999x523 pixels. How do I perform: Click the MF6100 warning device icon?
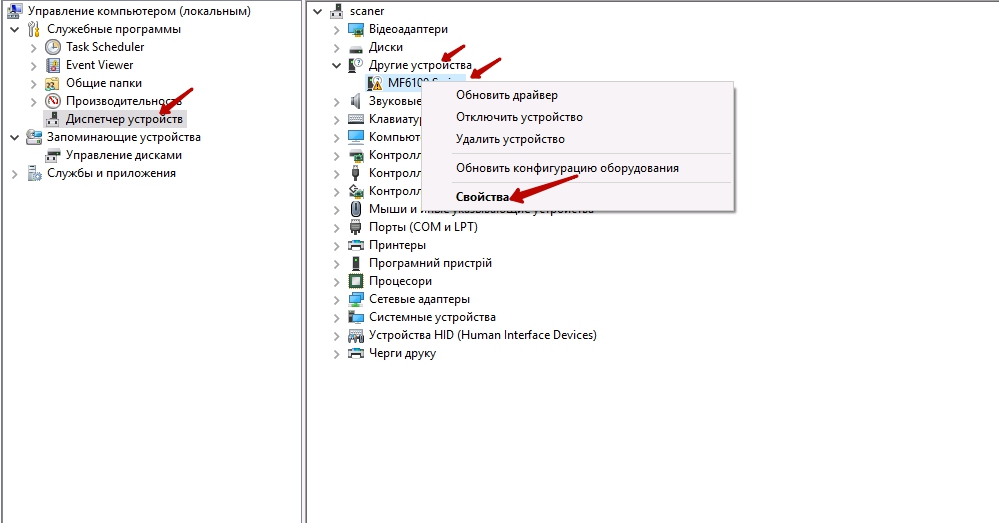[376, 83]
